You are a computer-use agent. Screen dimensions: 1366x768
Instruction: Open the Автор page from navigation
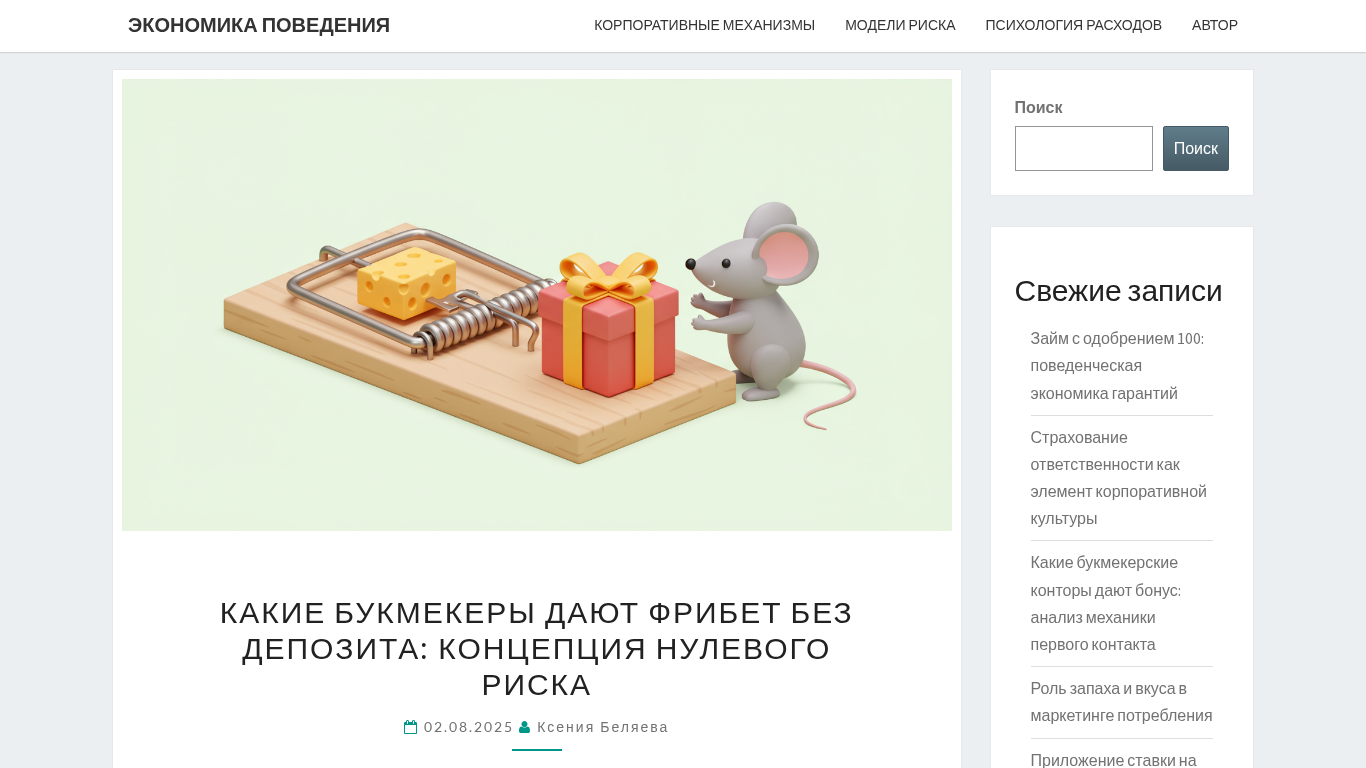click(1214, 25)
